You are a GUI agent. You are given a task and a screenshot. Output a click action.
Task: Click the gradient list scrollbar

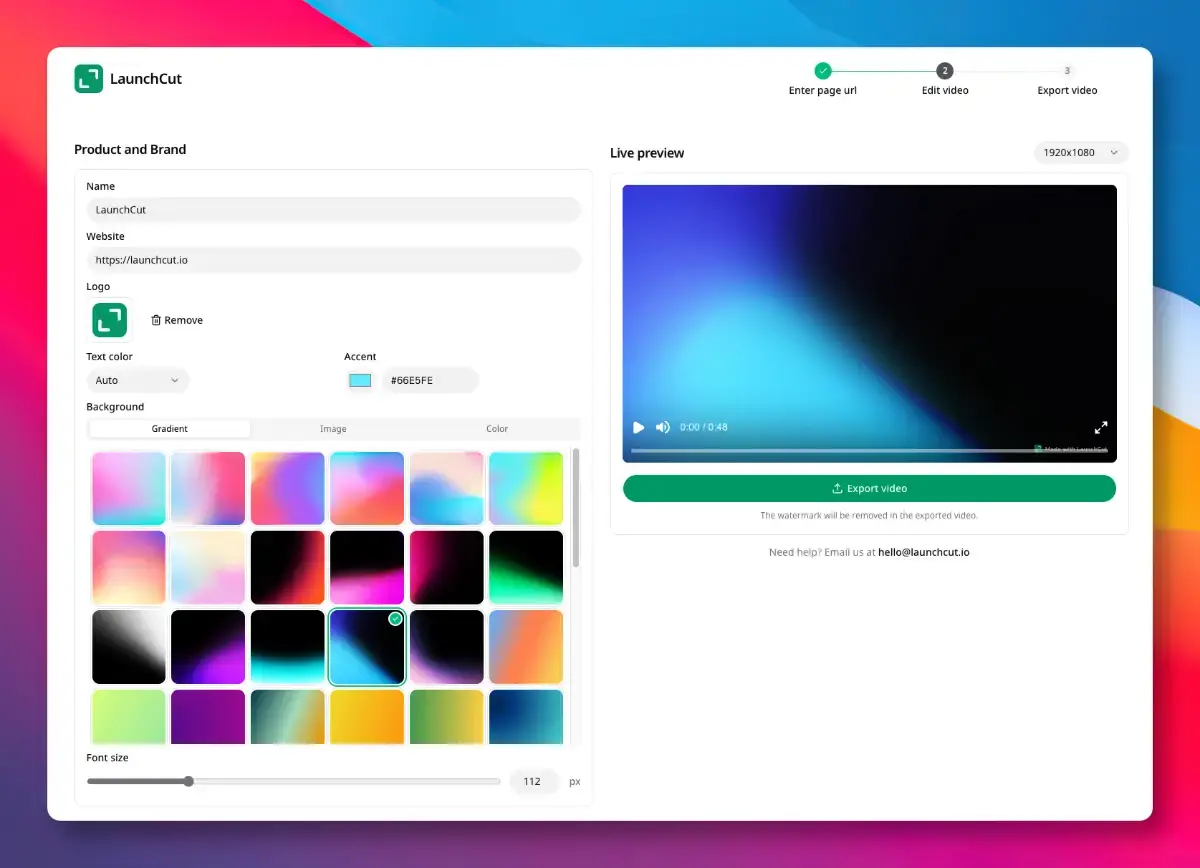pos(575,507)
